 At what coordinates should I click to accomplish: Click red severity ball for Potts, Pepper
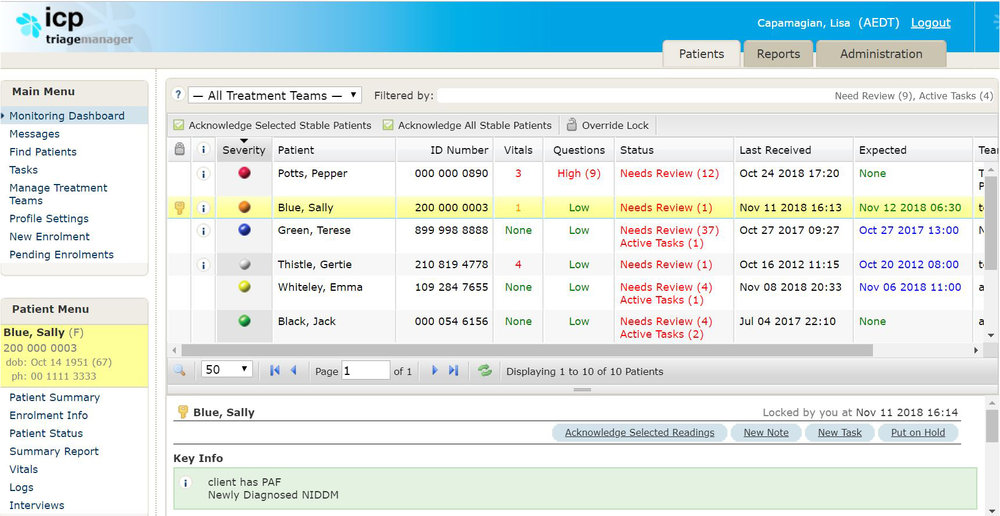244,173
